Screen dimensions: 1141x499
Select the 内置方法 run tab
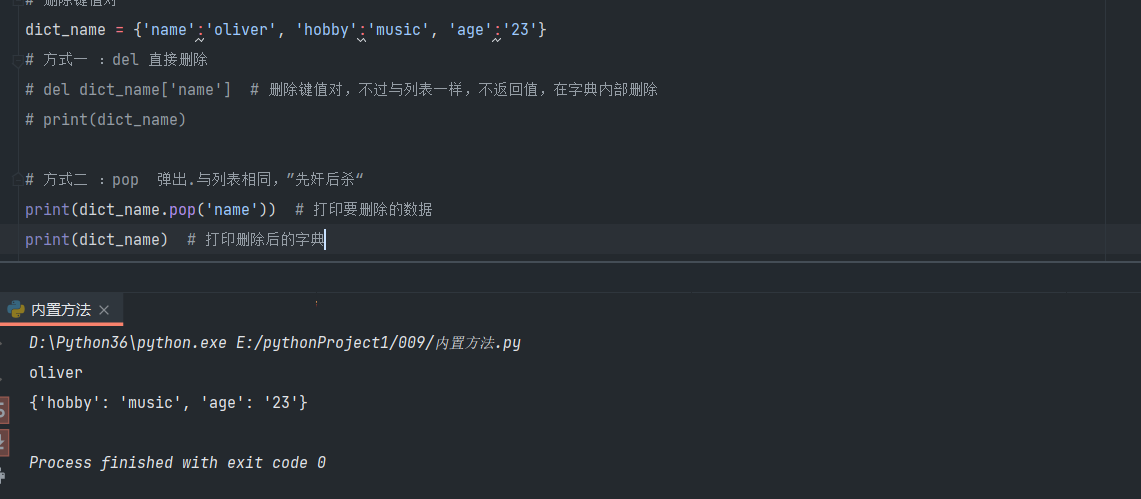(x=60, y=310)
